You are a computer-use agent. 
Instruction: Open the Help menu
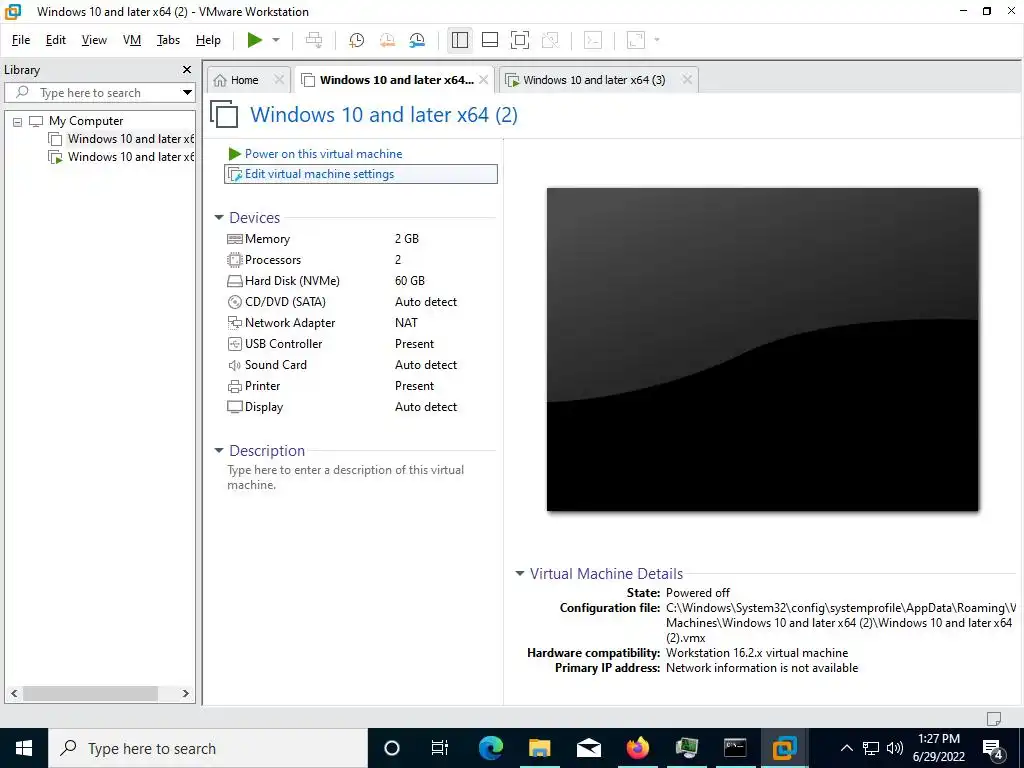pyautogui.click(x=208, y=40)
